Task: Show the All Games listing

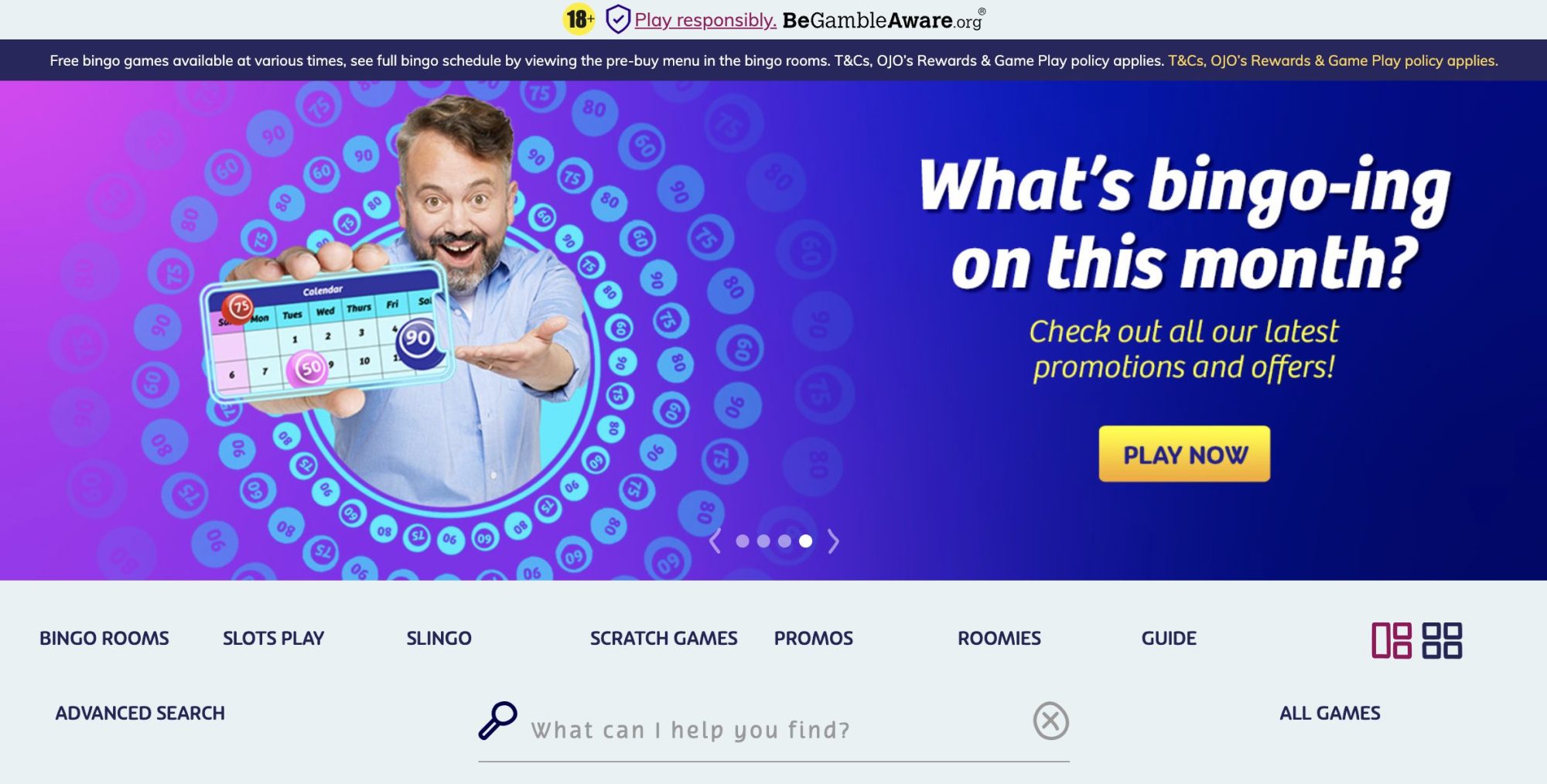Action: click(1330, 713)
